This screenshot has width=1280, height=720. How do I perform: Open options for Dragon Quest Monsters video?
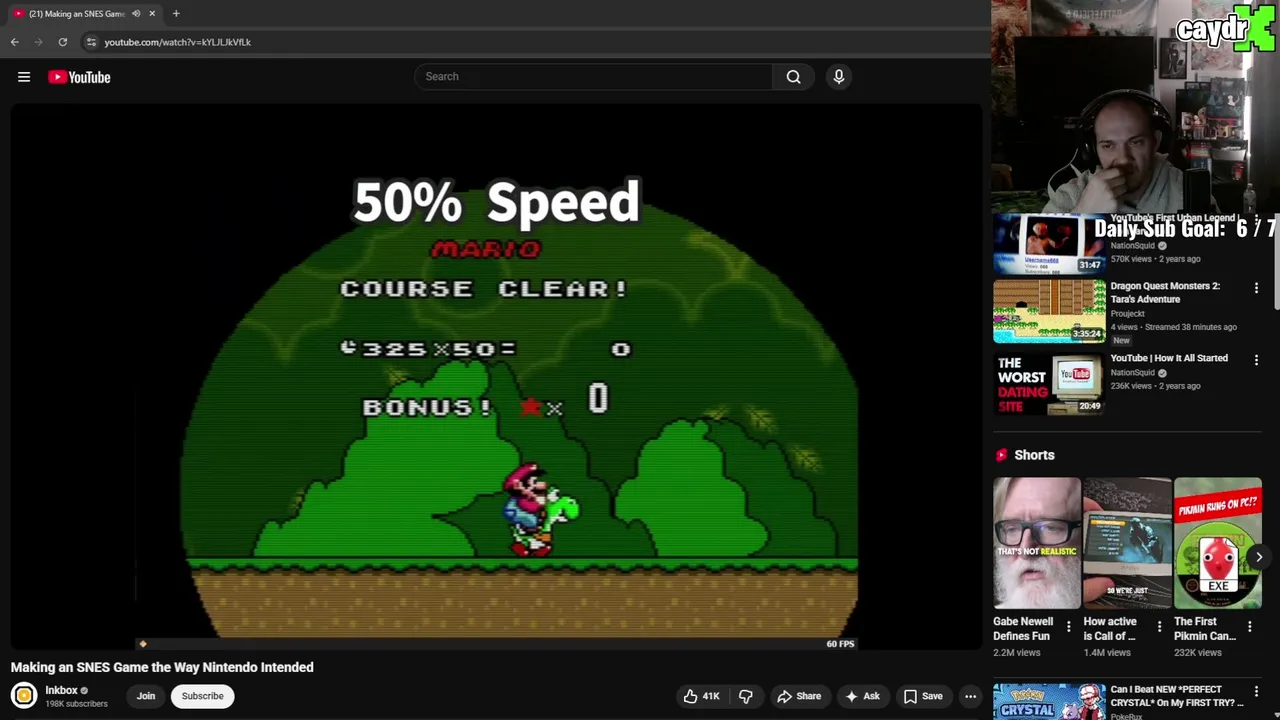(x=1256, y=288)
